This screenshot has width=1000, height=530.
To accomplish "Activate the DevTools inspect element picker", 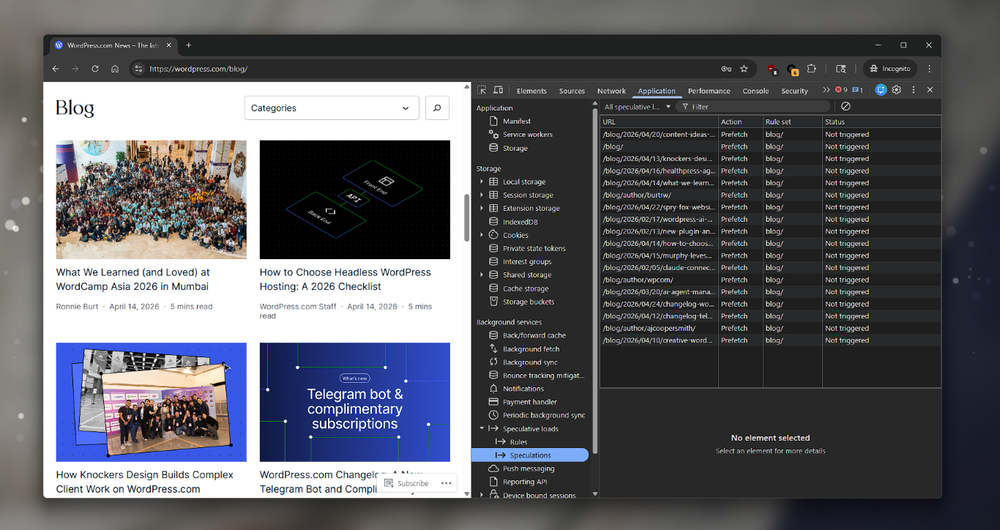I will [482, 91].
